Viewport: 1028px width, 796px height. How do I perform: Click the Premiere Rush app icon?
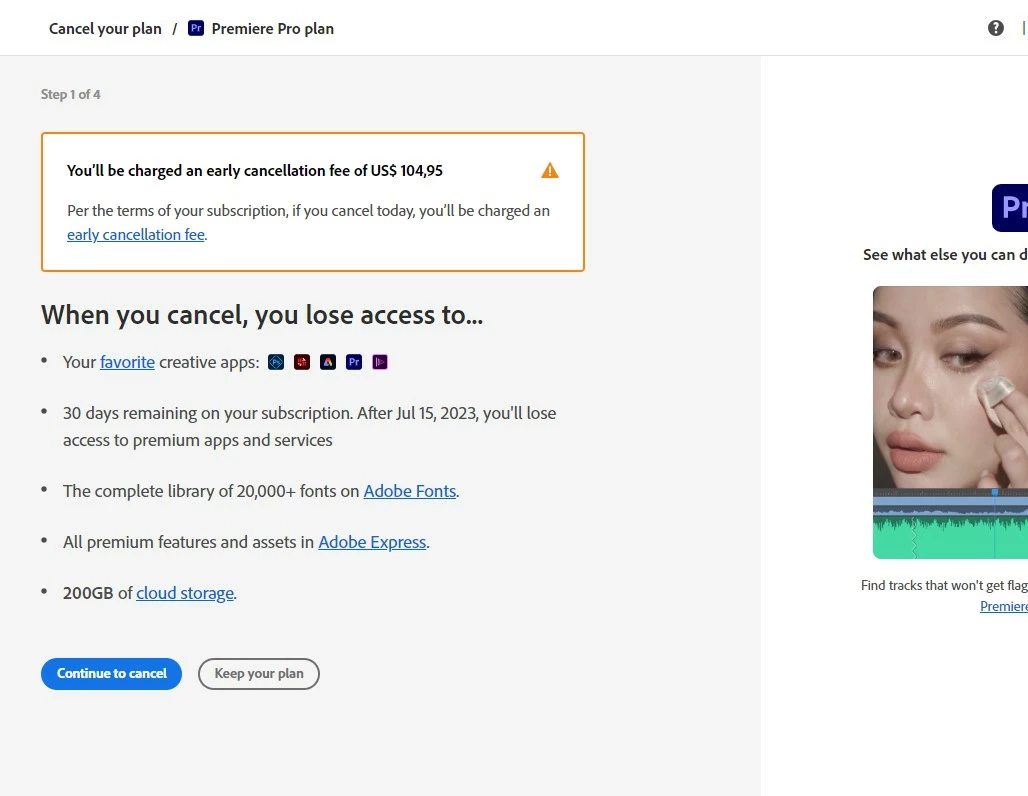[380, 362]
